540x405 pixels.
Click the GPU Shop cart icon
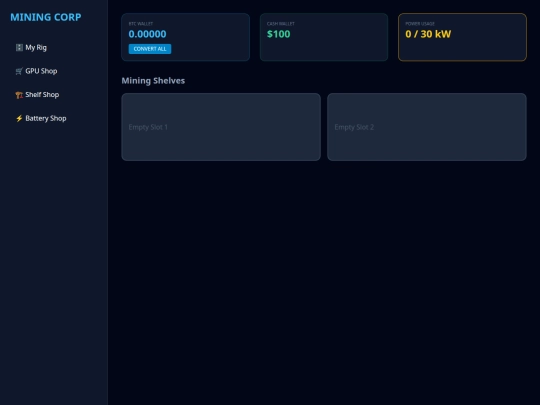click(19, 71)
